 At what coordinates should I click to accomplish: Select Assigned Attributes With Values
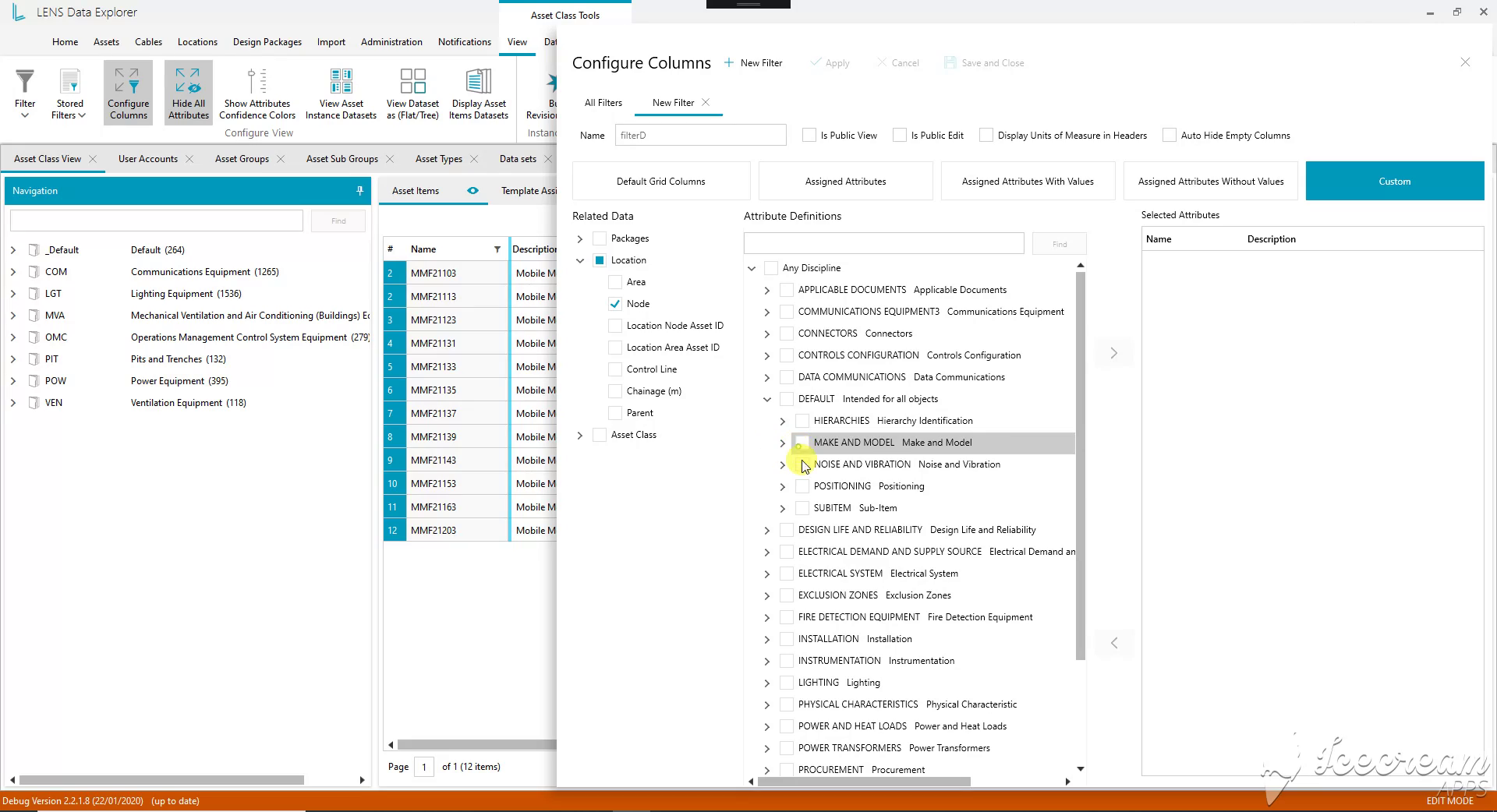coord(1028,181)
